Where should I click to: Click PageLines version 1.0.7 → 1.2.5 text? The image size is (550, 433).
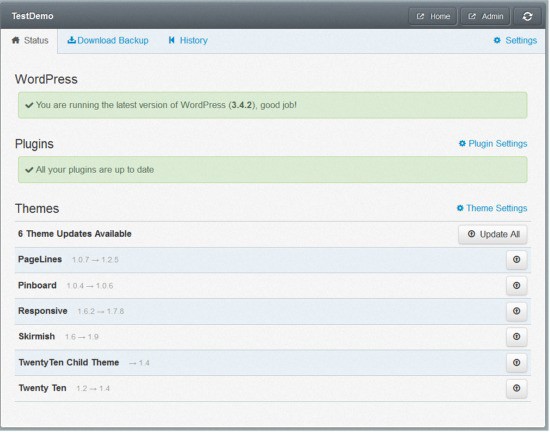click(95, 260)
